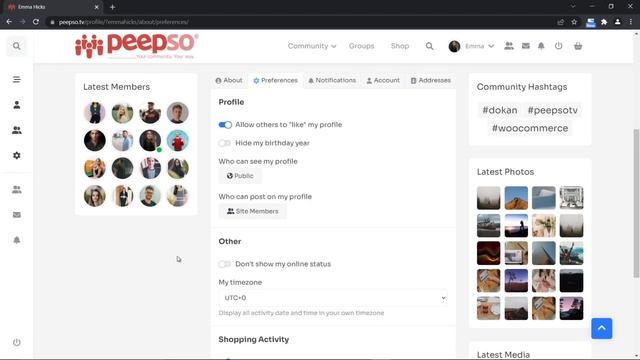The image size is (640, 360).
Task: Open the members icon in left sidebar
Action: (x=16, y=130)
